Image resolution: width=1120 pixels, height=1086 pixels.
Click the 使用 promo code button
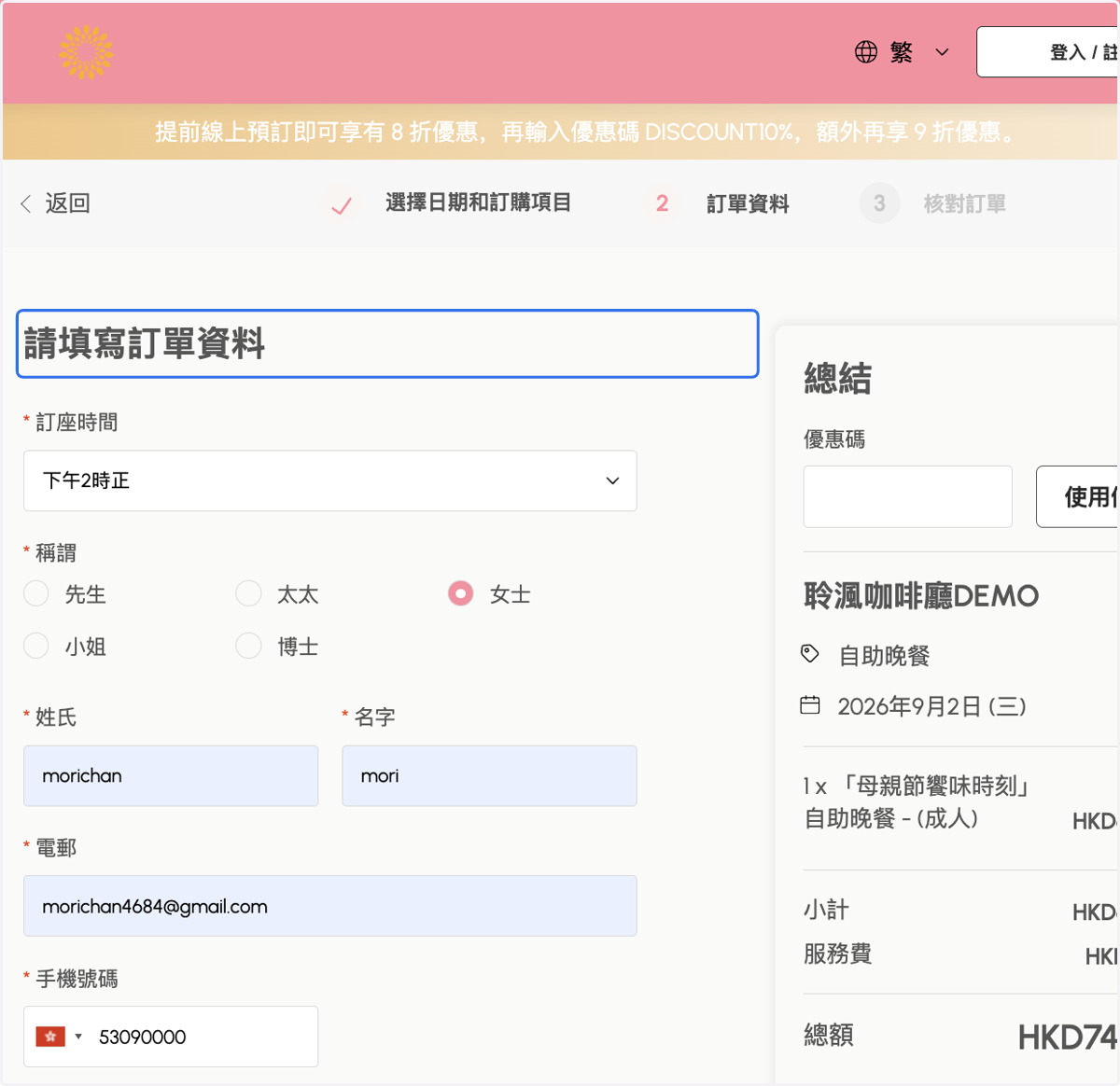click(x=1078, y=497)
